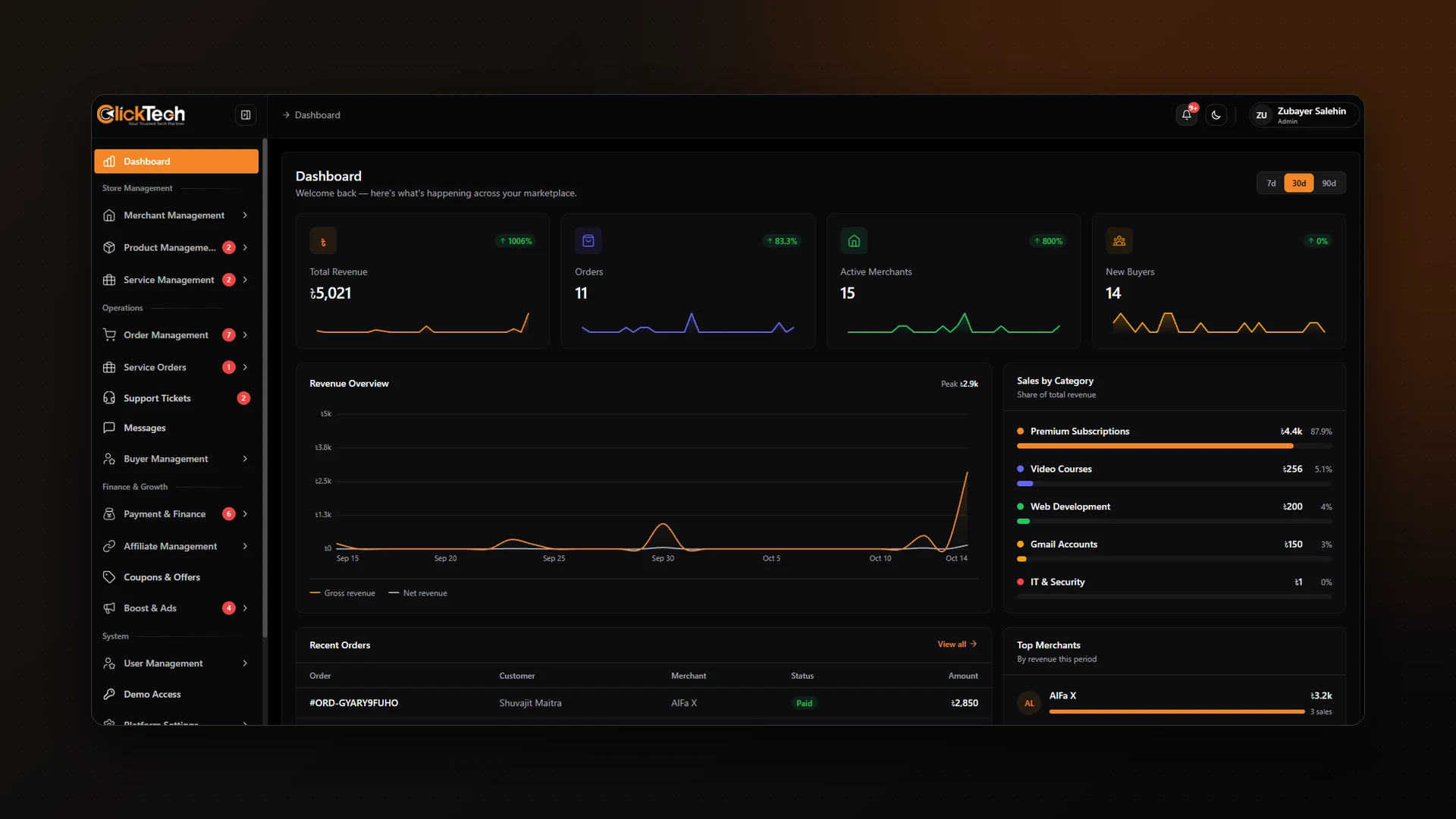This screenshot has width=1456, height=819.
Task: Open User Management menu item
Action: (x=176, y=664)
